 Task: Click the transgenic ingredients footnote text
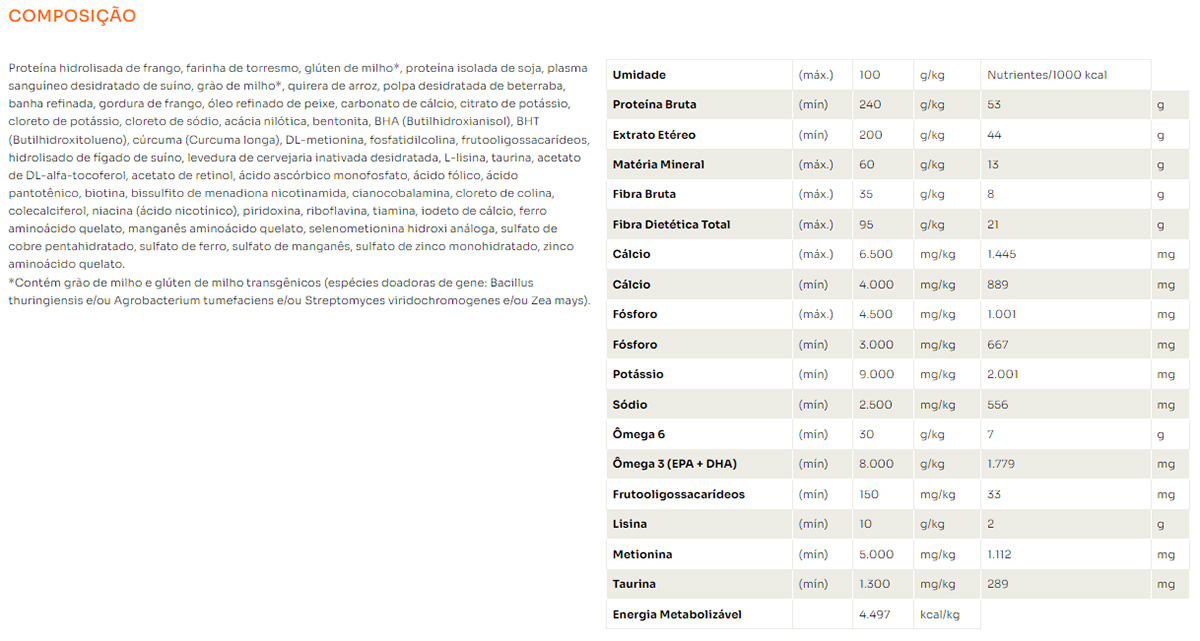click(x=299, y=292)
